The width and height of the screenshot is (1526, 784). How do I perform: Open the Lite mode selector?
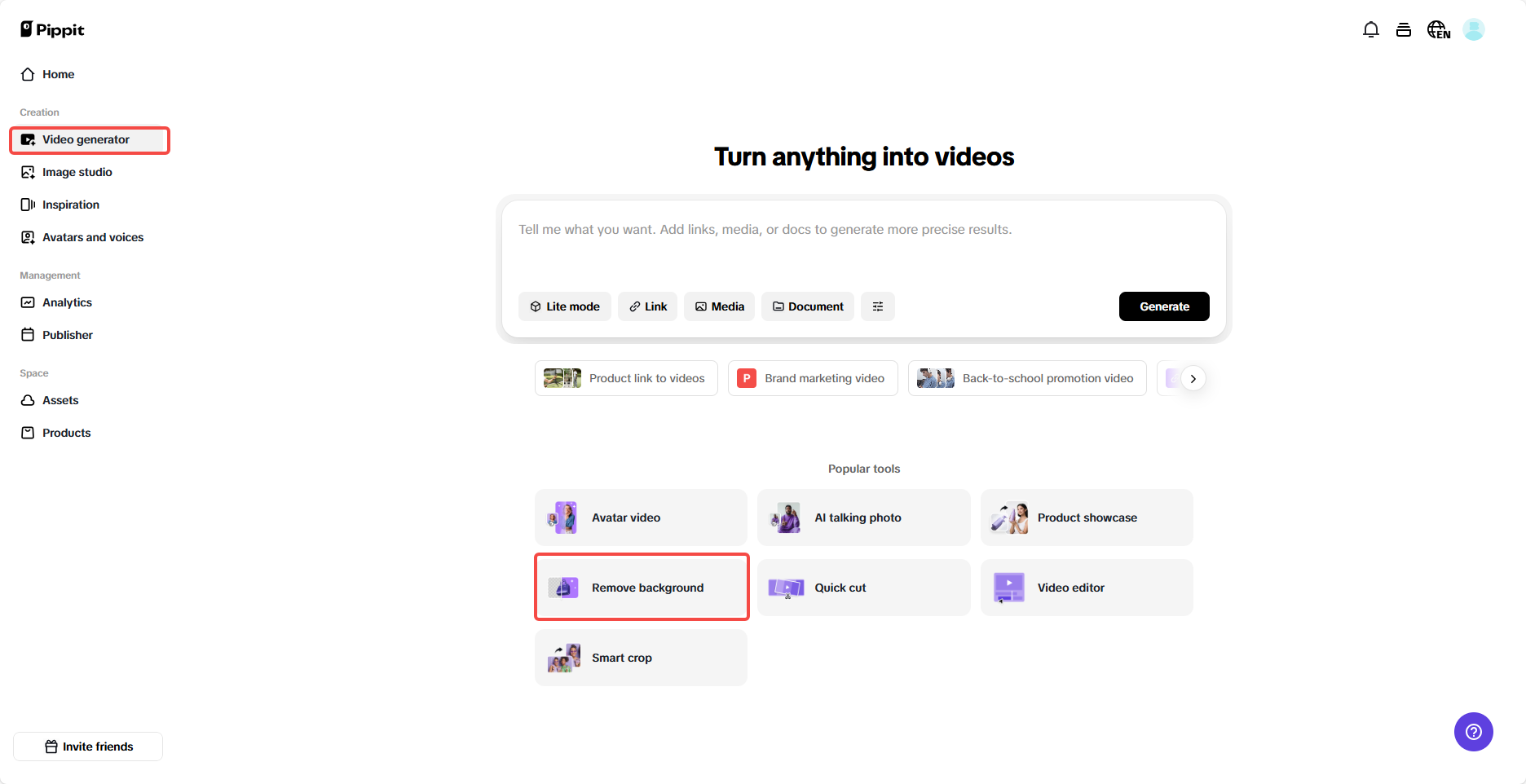coord(565,306)
